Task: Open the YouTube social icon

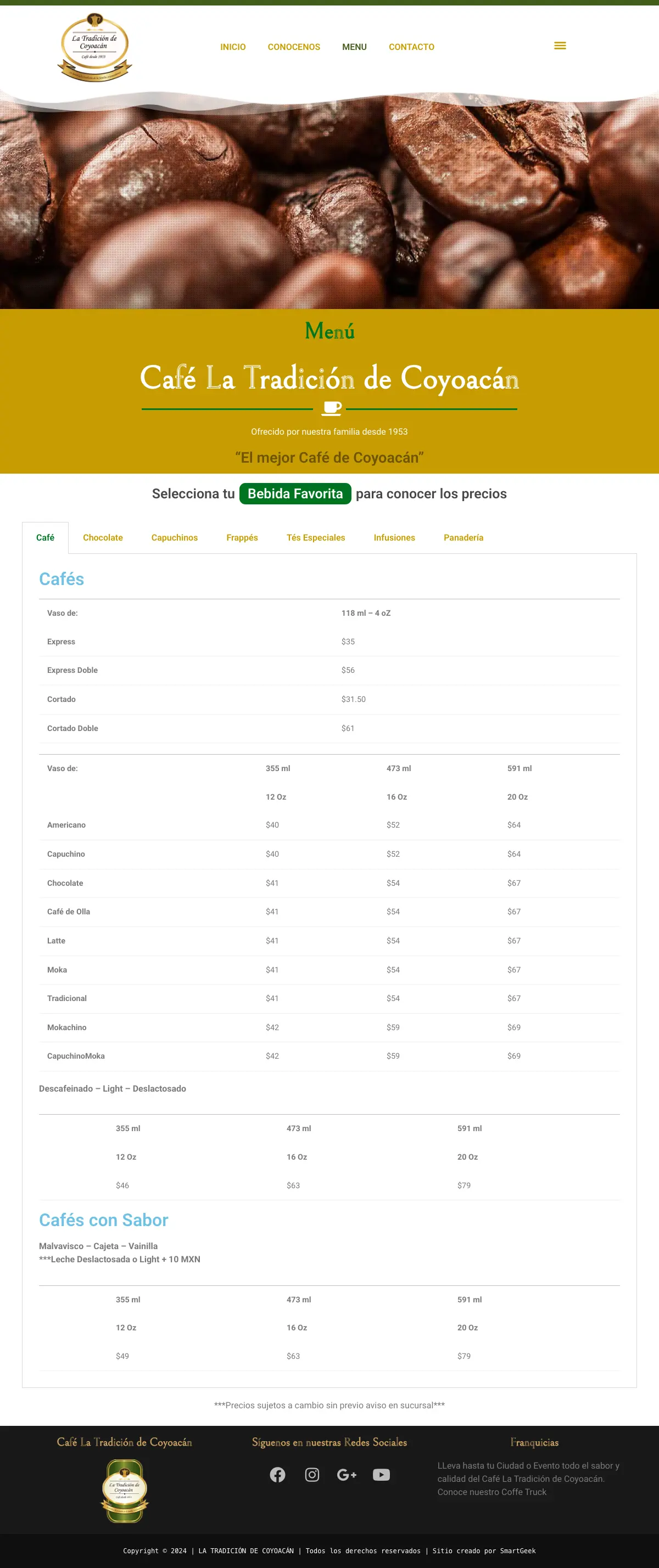Action: [381, 1474]
